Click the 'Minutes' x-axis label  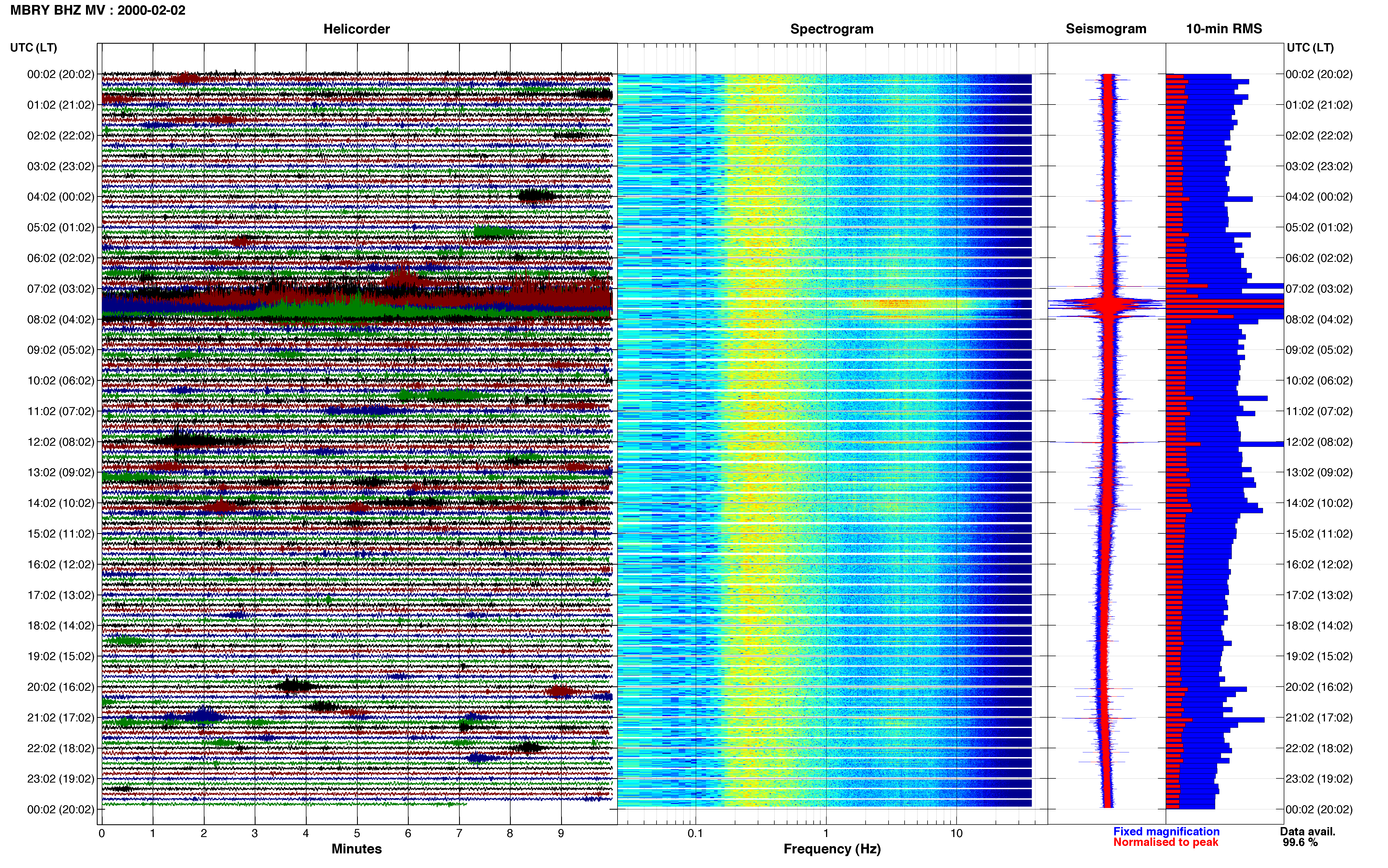(356, 849)
